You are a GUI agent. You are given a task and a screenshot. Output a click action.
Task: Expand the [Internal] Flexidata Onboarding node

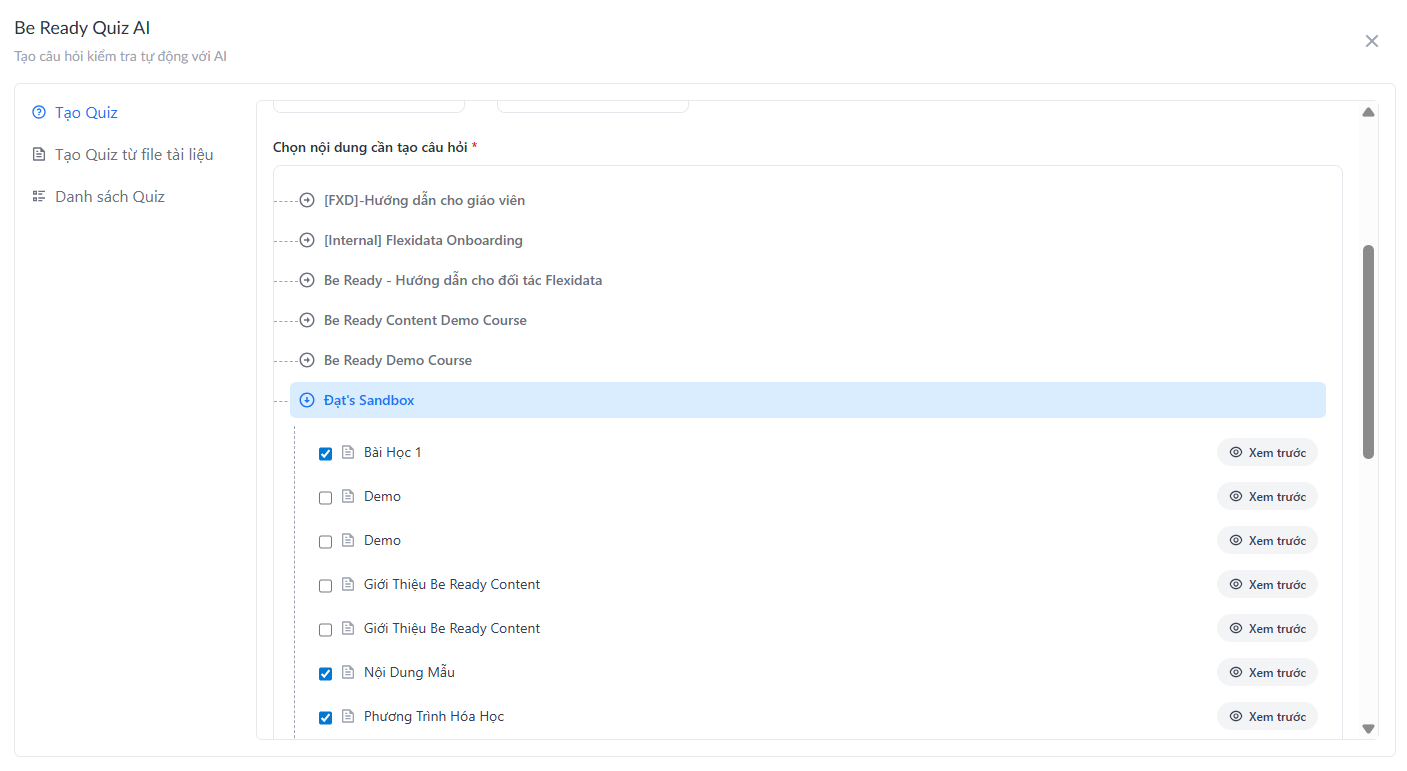pos(307,240)
